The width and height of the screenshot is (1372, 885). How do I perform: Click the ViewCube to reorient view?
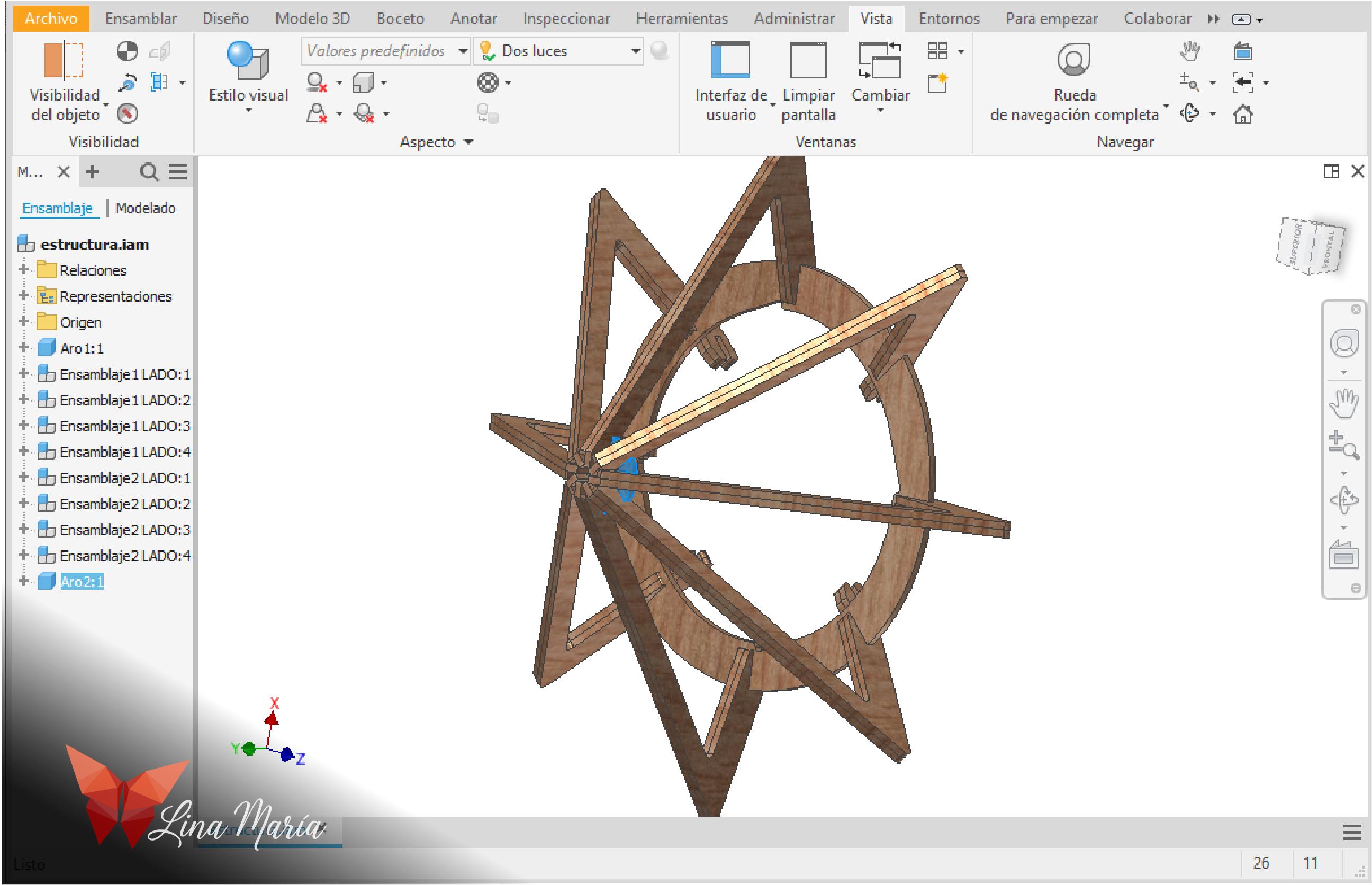pos(1310,246)
